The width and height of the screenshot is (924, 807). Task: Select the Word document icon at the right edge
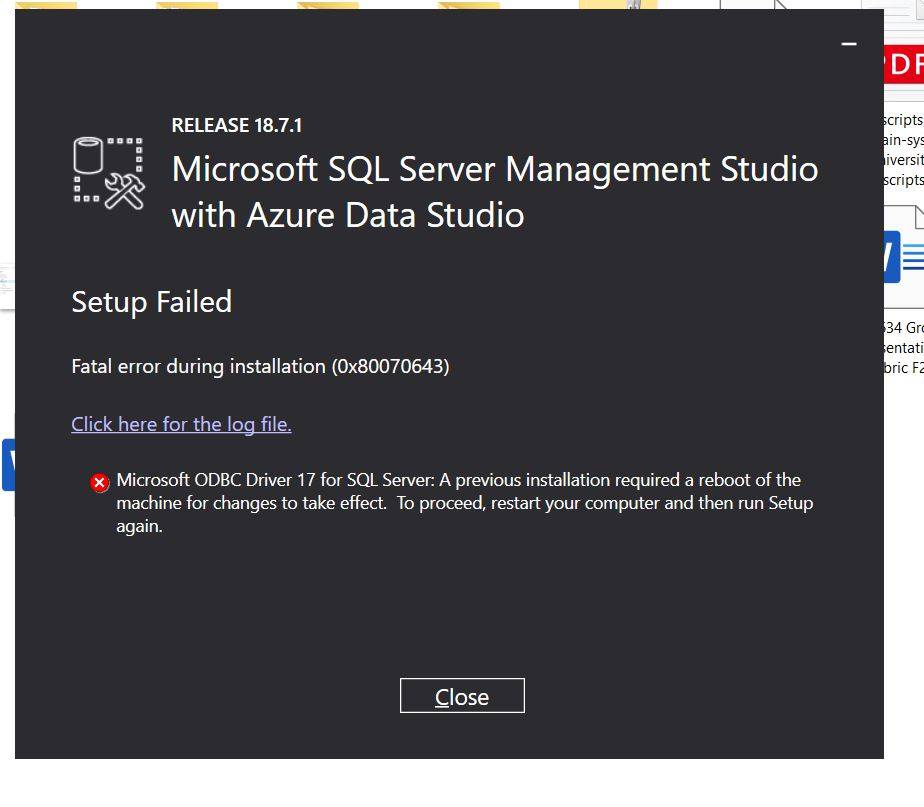[x=904, y=256]
